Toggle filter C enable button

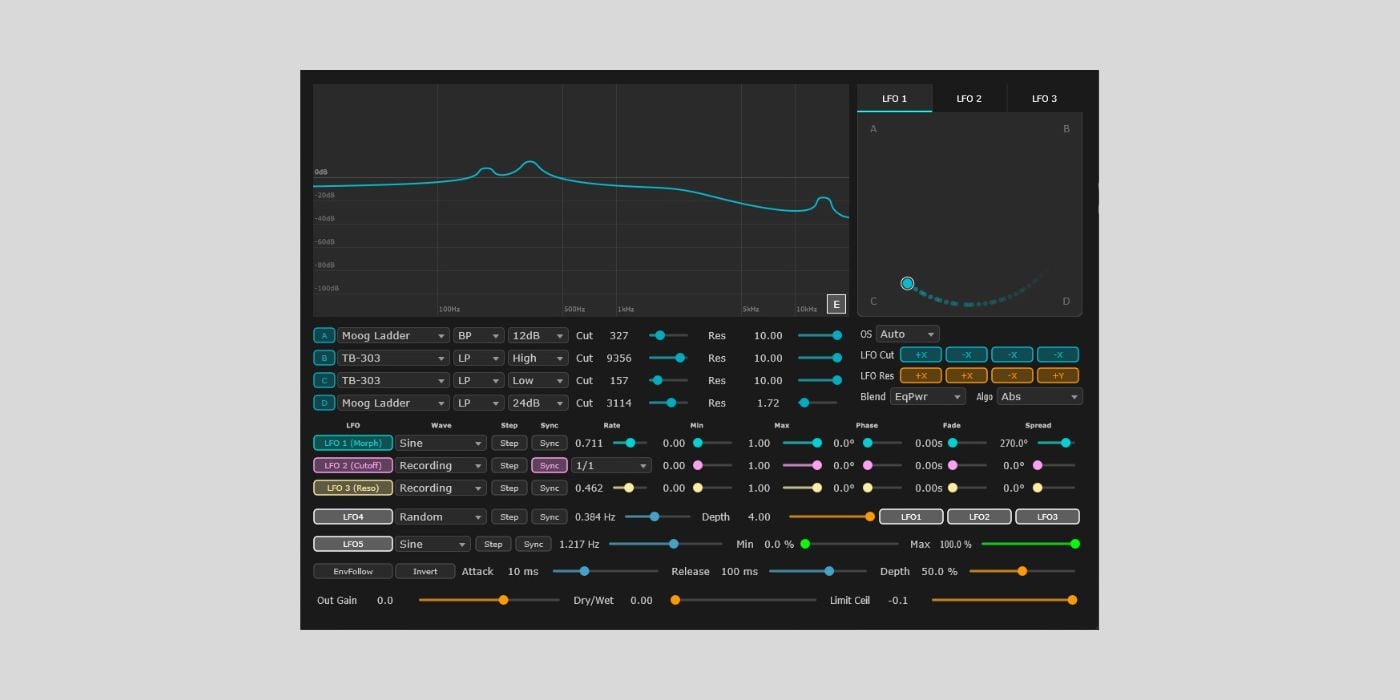tap(324, 380)
